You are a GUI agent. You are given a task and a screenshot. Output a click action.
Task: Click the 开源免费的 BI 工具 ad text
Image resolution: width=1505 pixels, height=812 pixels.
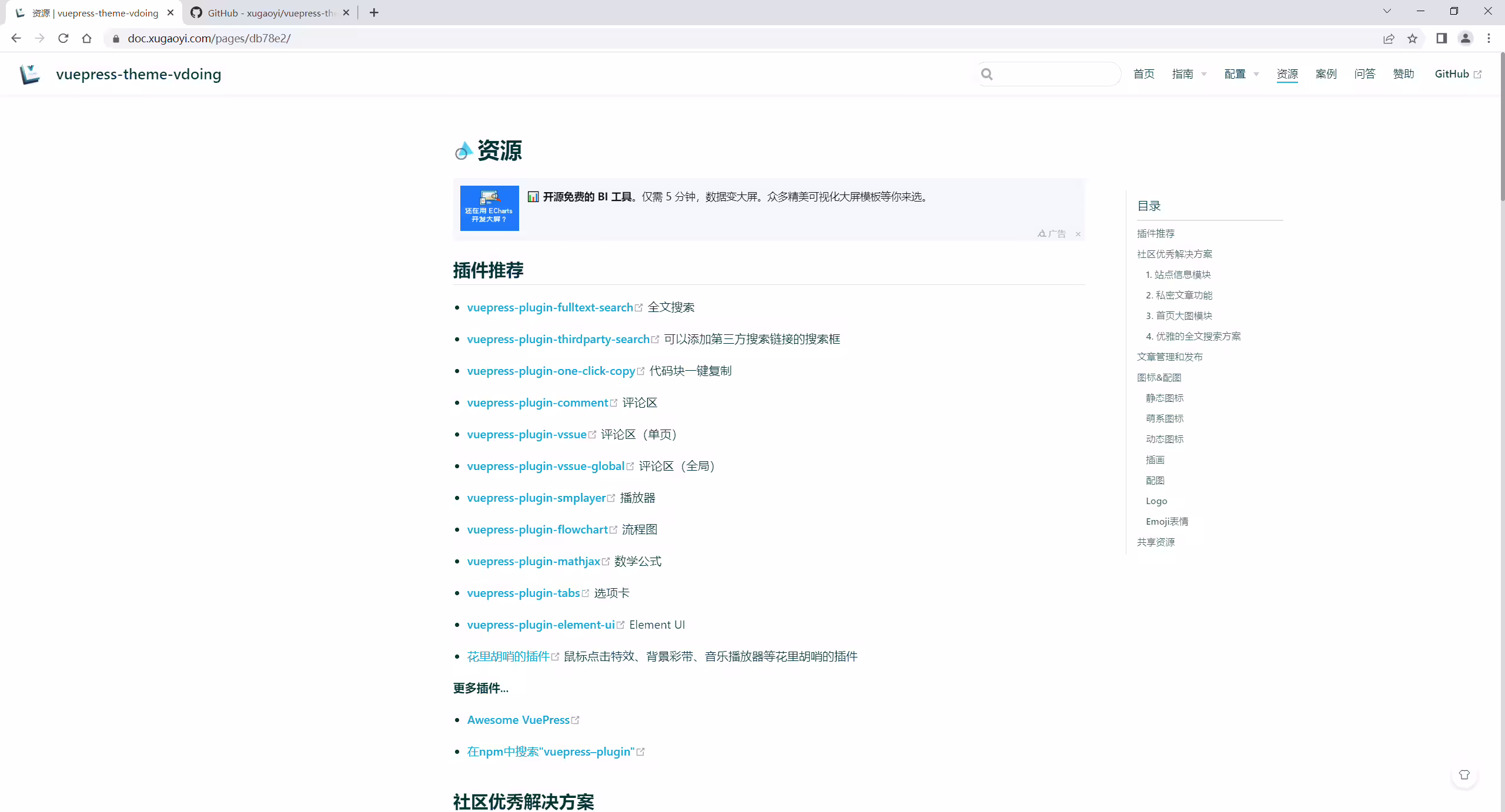tap(587, 197)
